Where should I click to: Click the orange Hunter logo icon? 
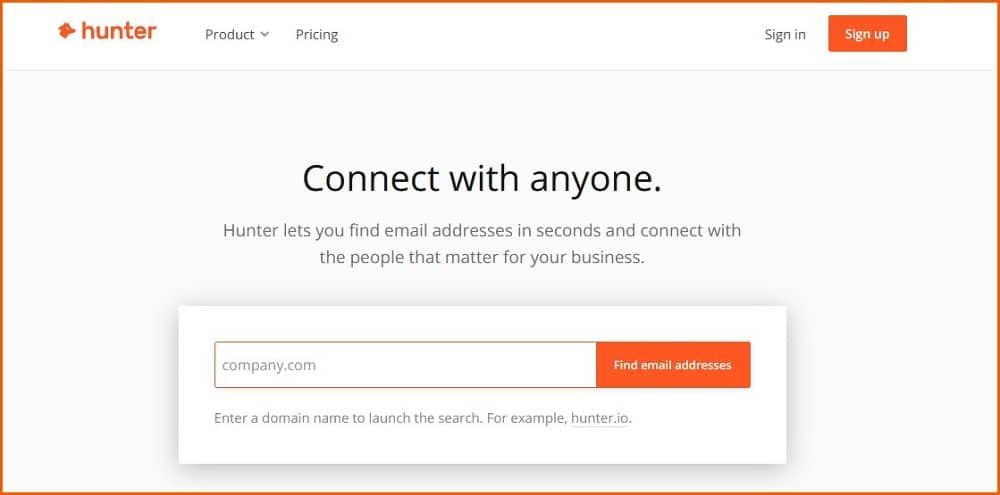pos(67,31)
